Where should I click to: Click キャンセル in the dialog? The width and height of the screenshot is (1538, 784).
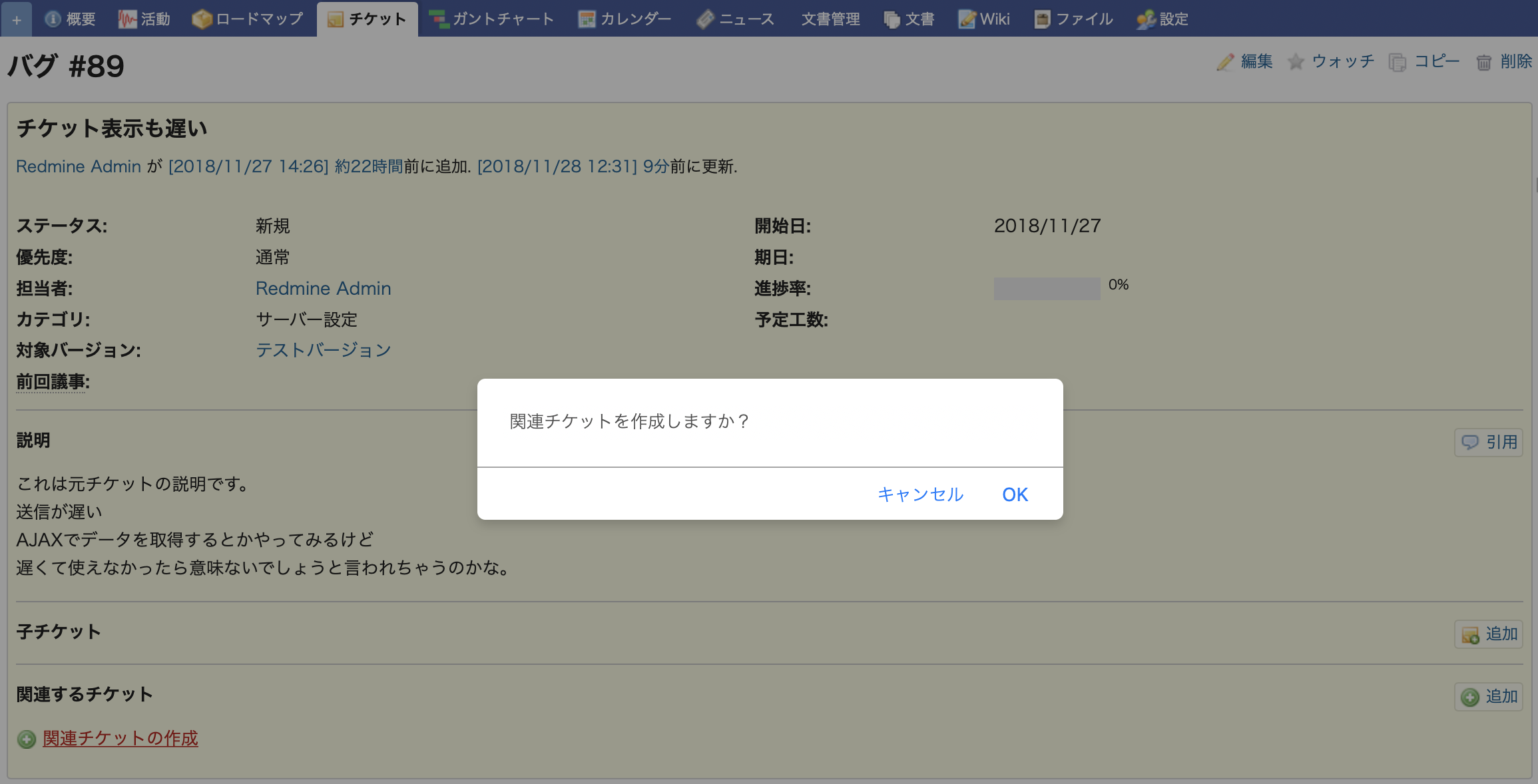click(920, 494)
